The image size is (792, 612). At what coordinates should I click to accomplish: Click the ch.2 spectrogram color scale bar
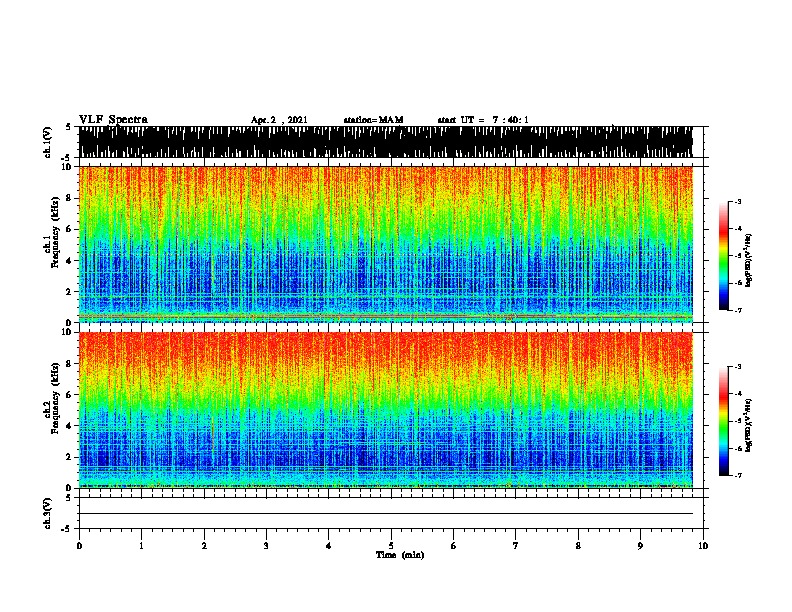tap(724, 421)
